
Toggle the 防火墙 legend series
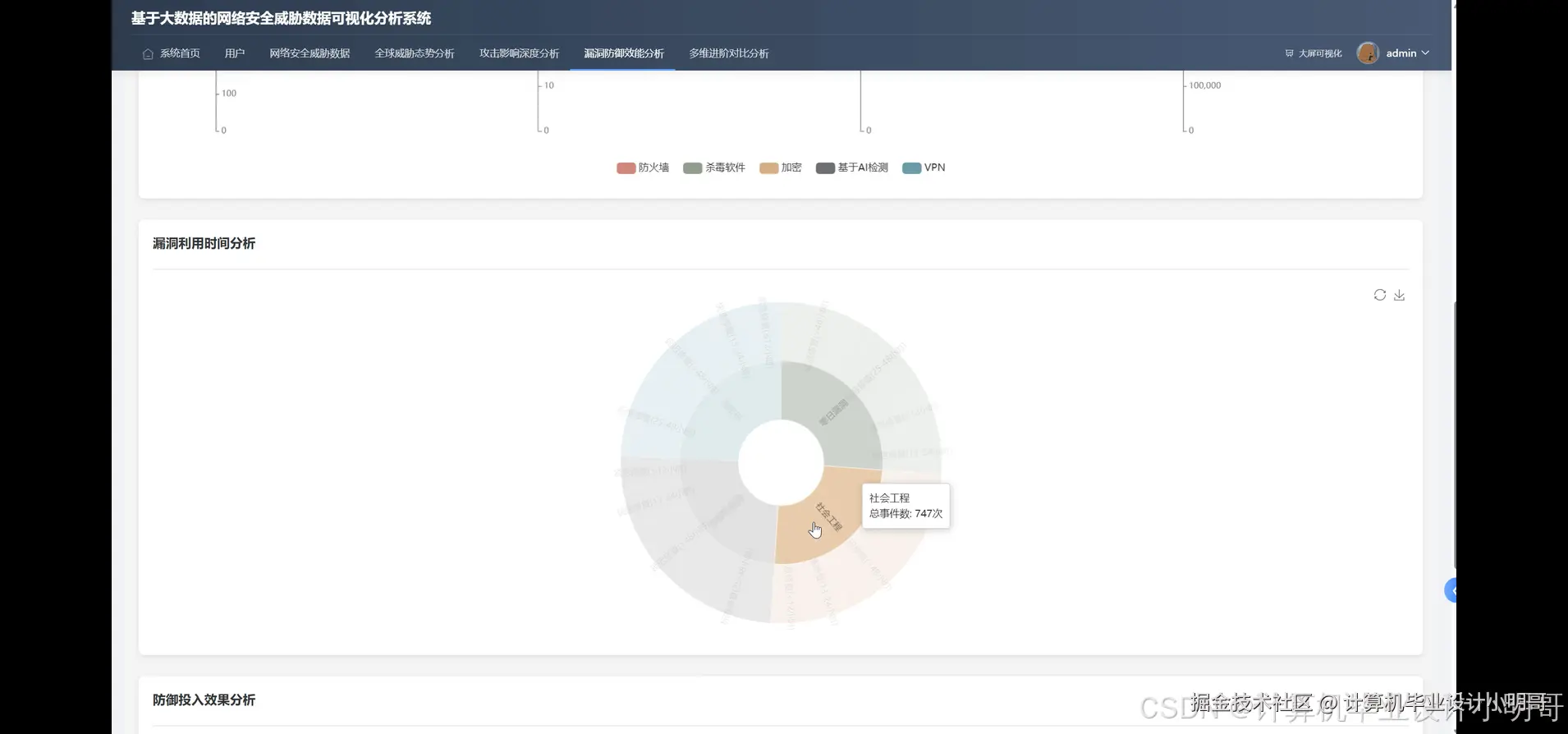pos(643,167)
